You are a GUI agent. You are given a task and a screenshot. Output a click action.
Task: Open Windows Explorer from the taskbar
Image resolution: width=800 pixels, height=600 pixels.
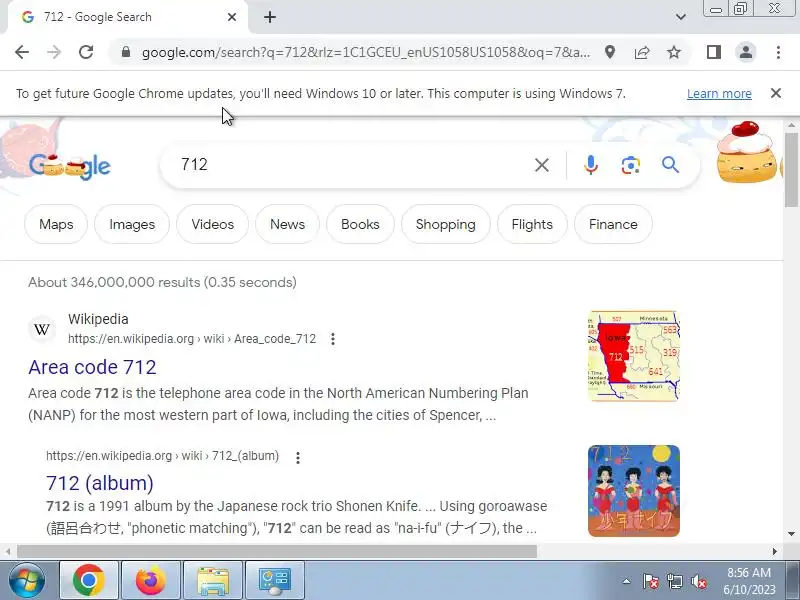point(213,581)
